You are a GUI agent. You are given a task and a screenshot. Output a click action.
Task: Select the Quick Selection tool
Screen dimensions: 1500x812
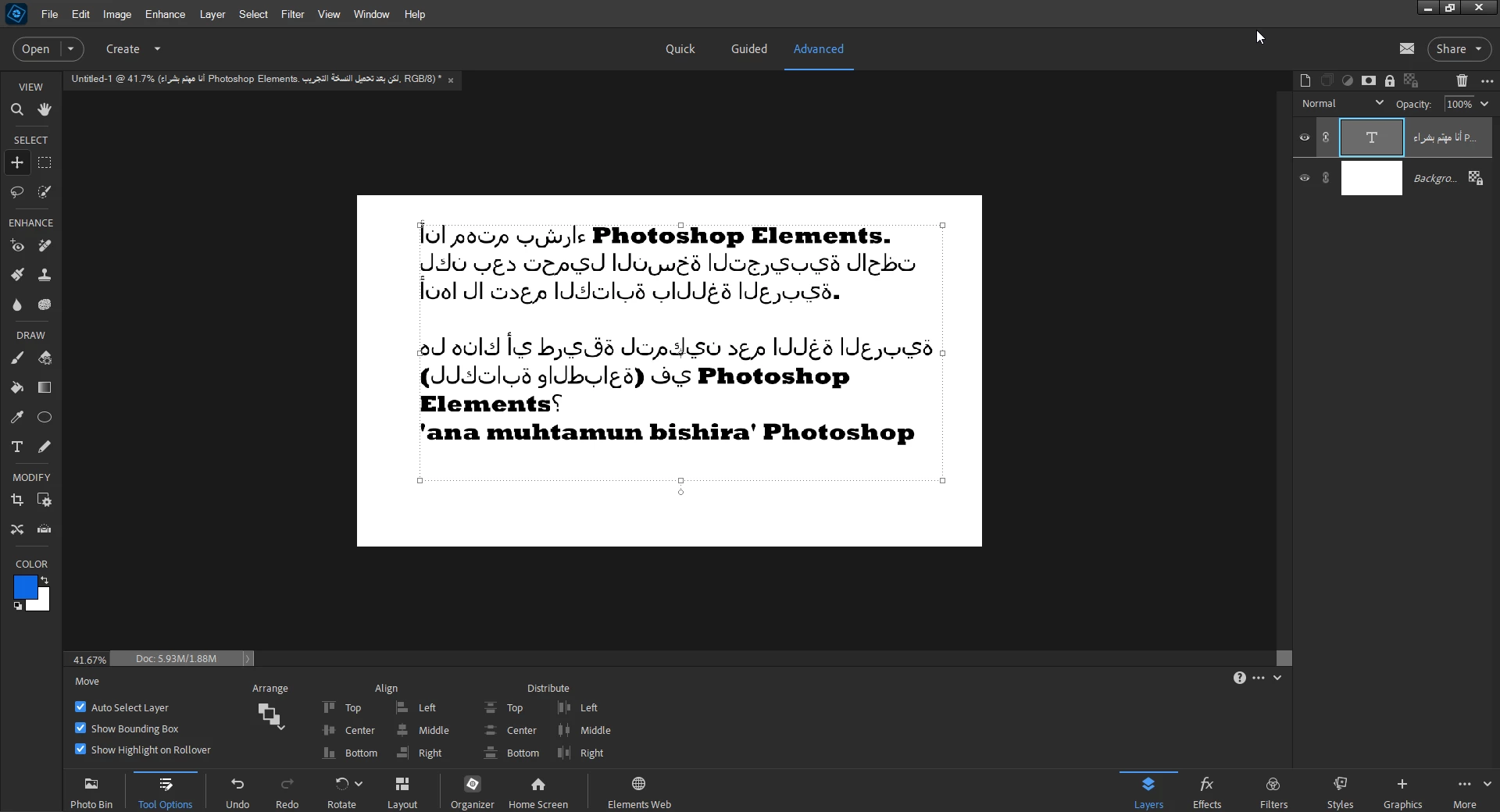45,192
